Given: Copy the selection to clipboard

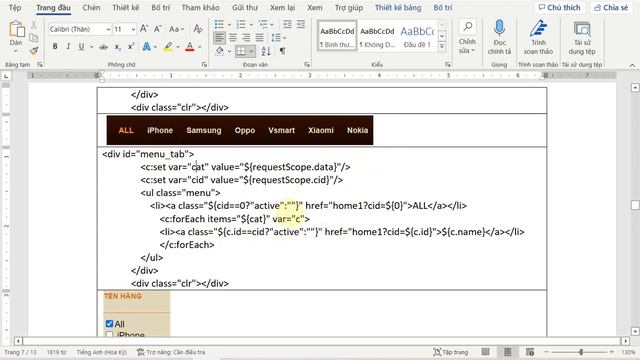Looking at the screenshot, I should click(34, 38).
